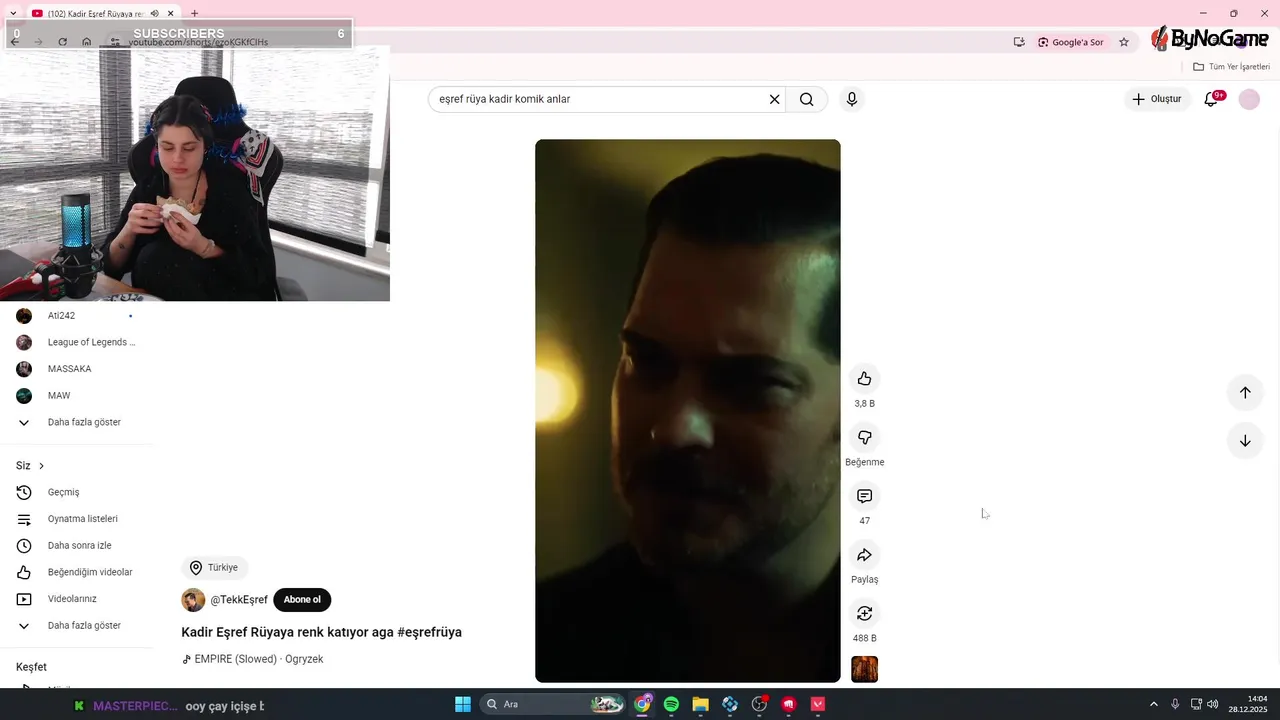The height and width of the screenshot is (720, 1280).
Task: Open the Remix icon showing 488 B
Action: [864, 613]
